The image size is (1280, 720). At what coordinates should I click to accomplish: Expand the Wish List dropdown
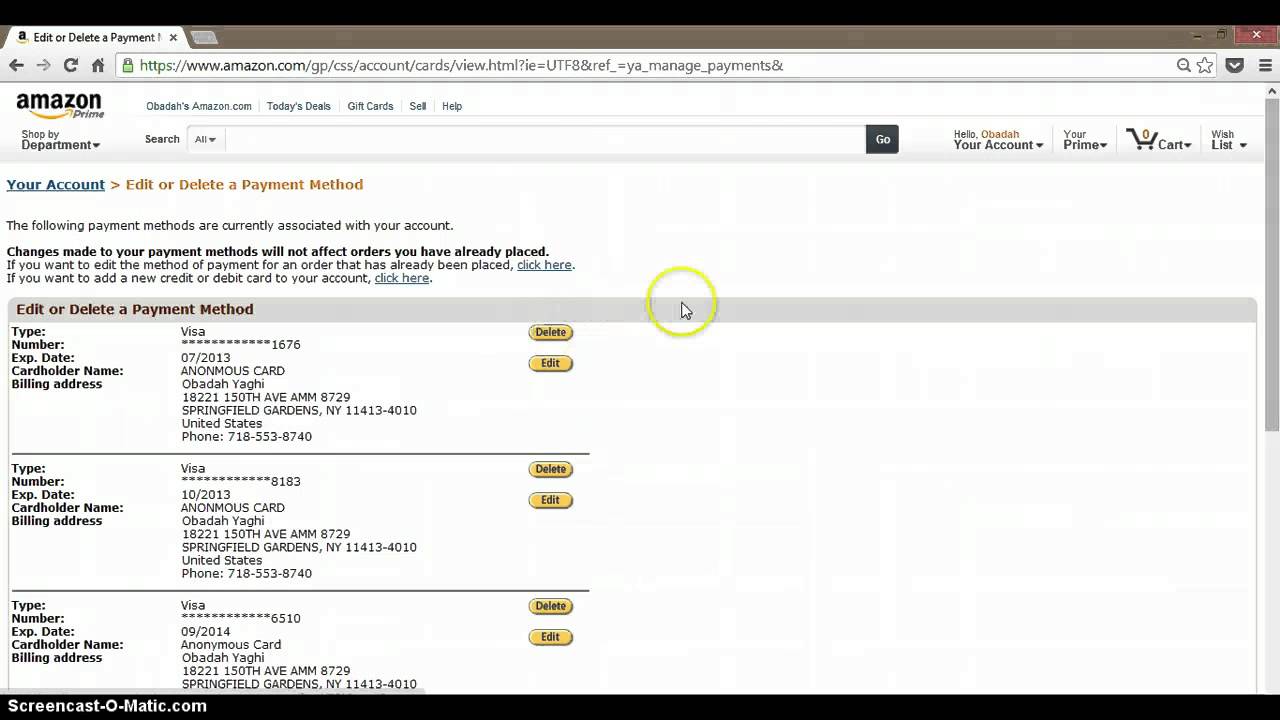1229,140
